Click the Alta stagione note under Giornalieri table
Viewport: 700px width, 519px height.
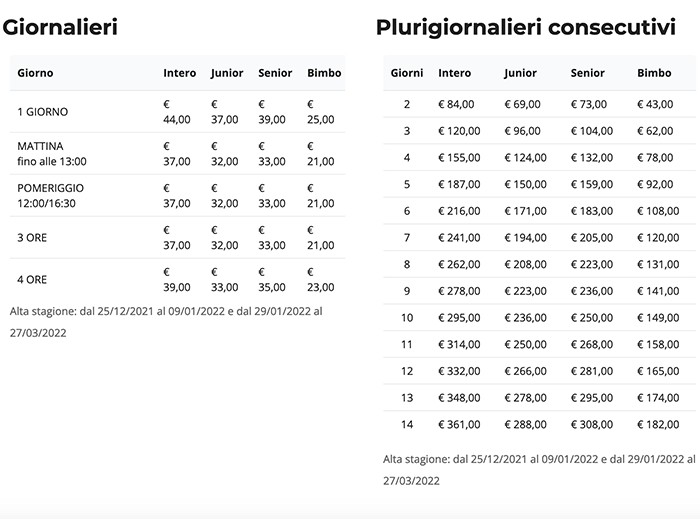166,322
